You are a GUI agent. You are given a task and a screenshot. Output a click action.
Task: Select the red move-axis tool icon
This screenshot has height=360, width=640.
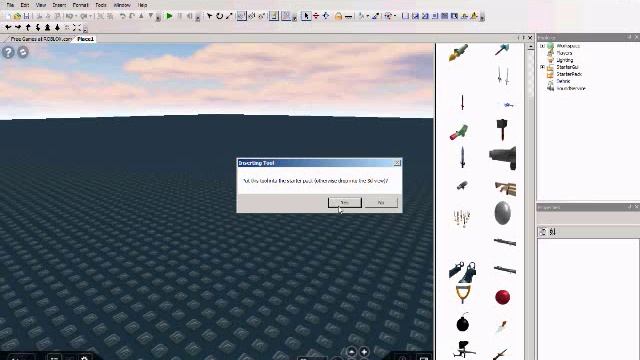click(x=316, y=16)
